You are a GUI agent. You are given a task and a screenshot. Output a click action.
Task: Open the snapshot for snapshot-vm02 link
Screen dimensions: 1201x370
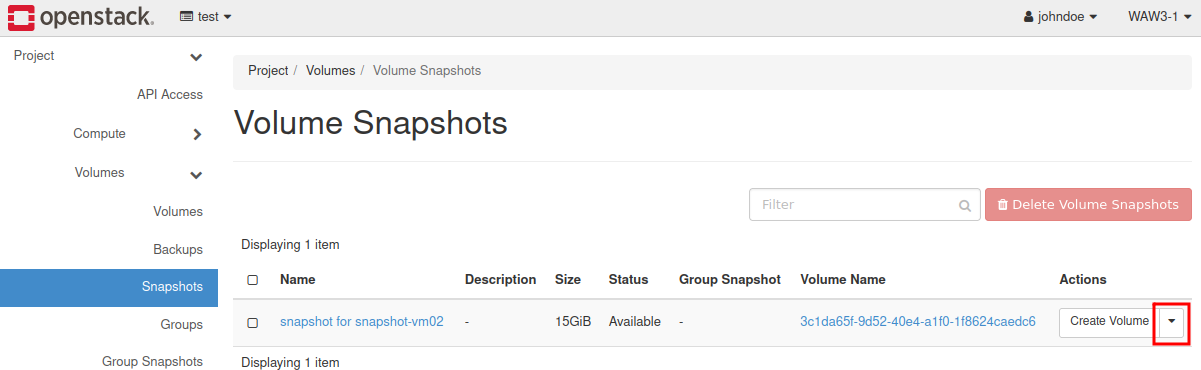(362, 322)
